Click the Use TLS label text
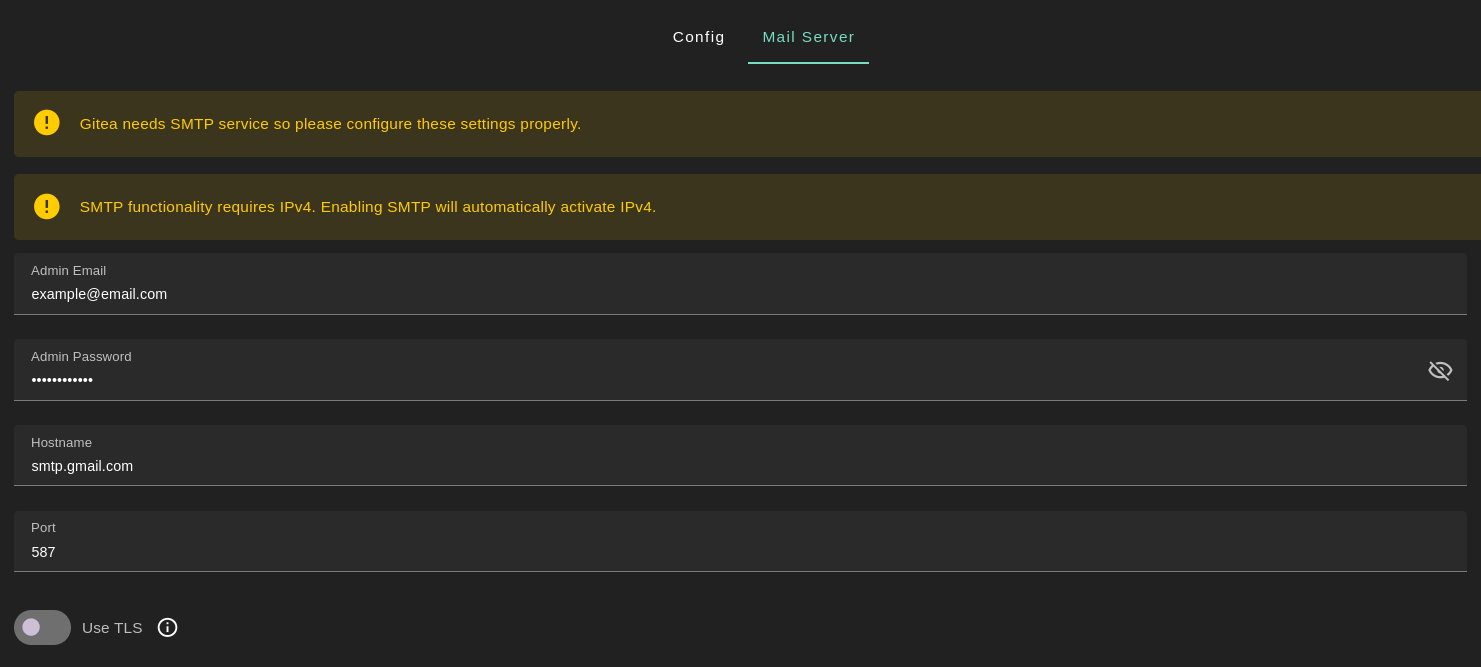This screenshot has height=667, width=1481. (x=112, y=628)
